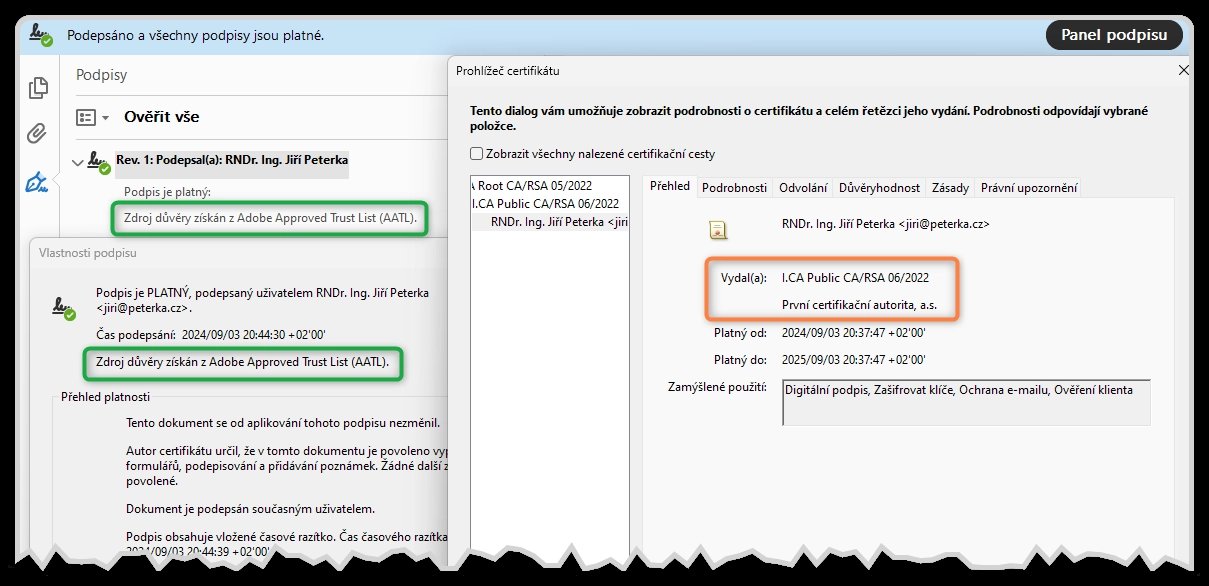Screen dimensions: 1209x586
Task: Click the Přehled platnosti group label
Action: coord(104,397)
